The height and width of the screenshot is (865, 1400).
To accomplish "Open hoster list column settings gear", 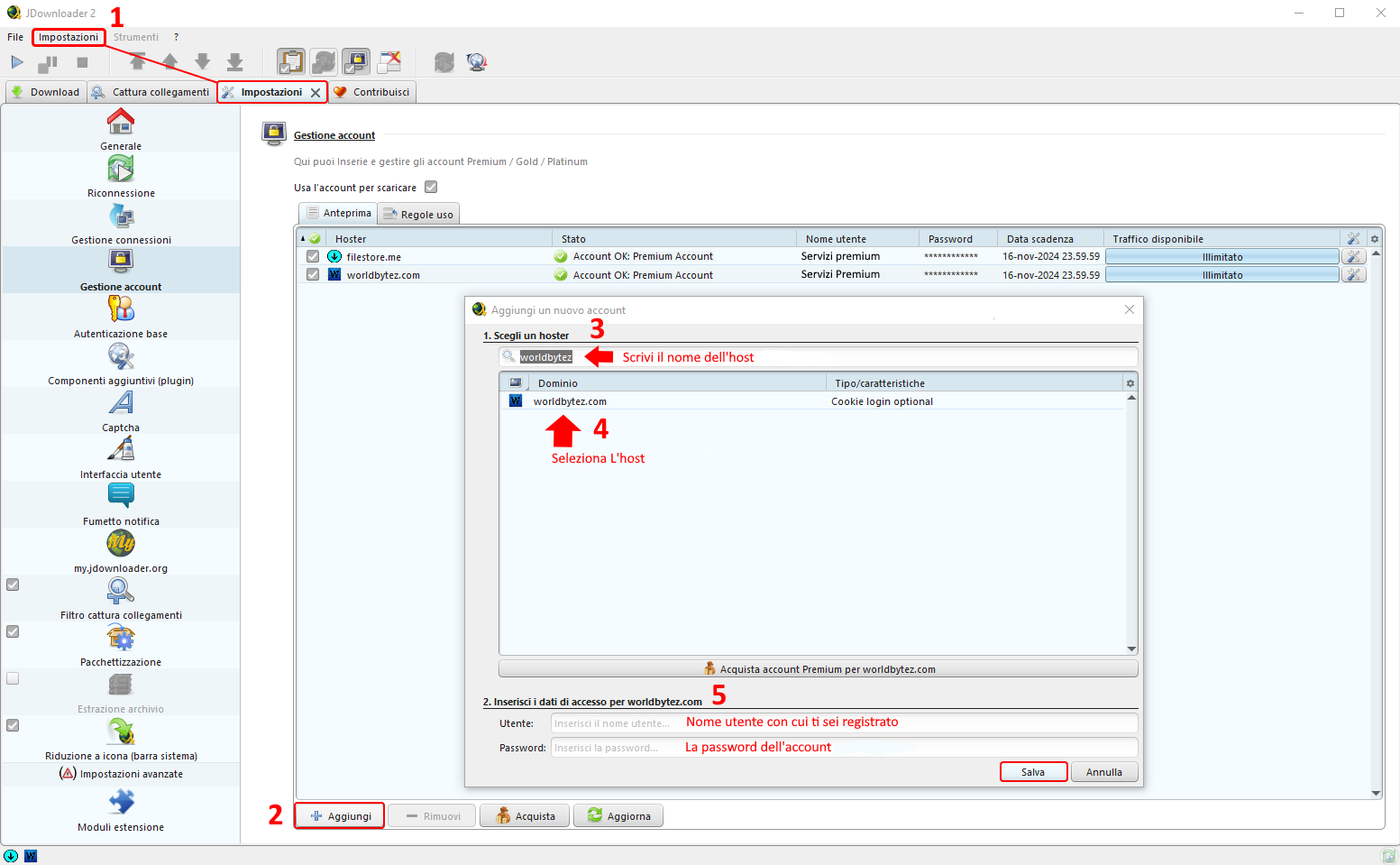I will click(x=1130, y=382).
